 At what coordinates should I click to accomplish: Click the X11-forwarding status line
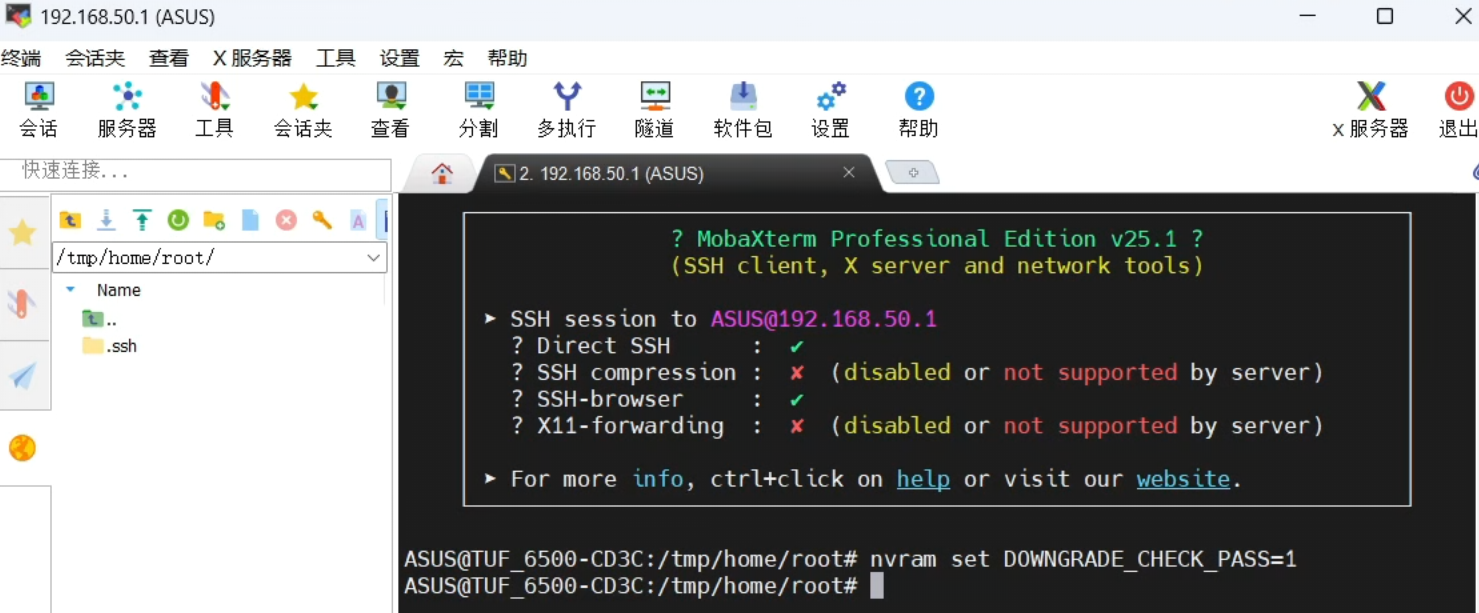pyautogui.click(x=917, y=425)
